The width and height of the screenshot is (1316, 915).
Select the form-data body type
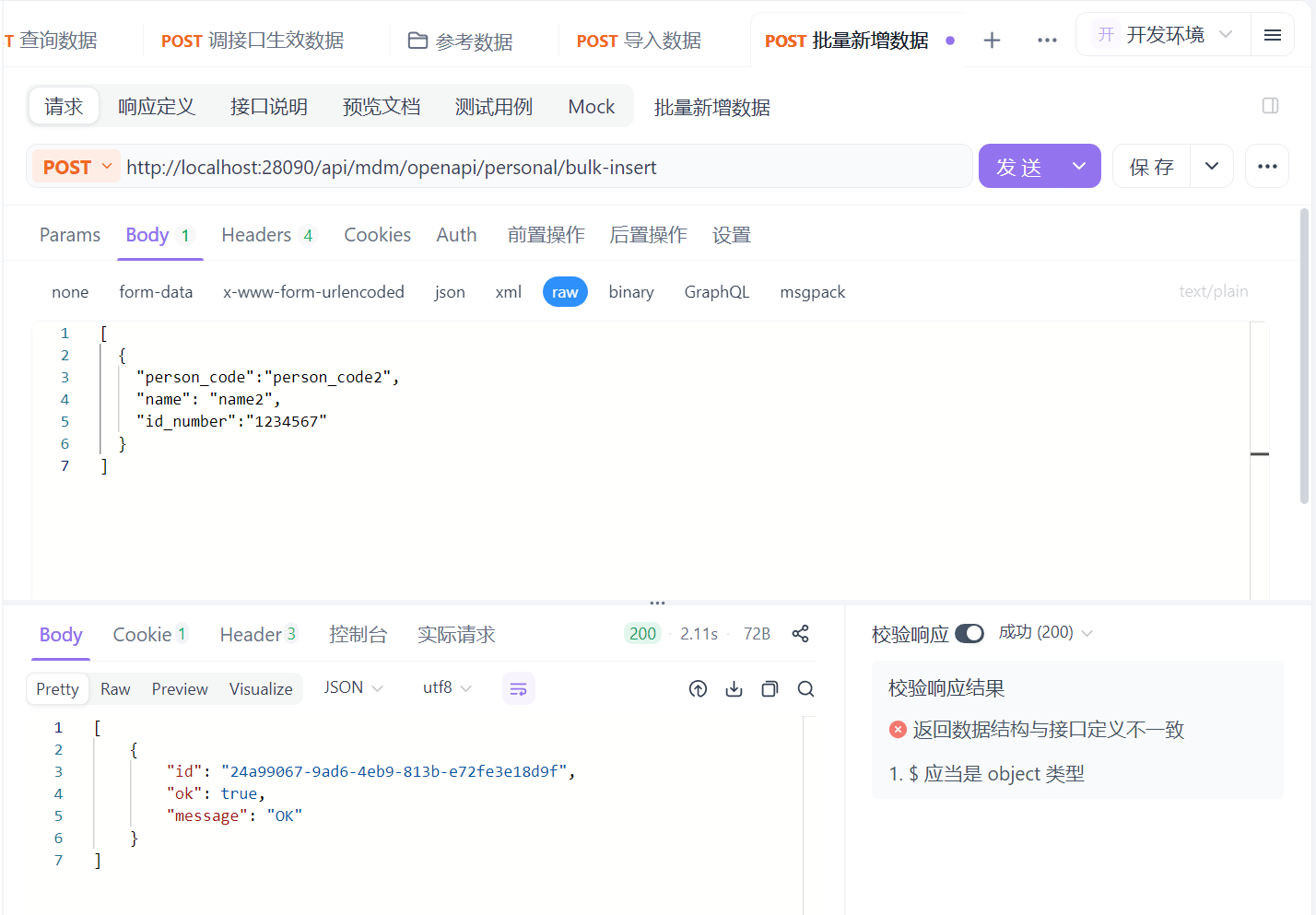[x=156, y=292]
